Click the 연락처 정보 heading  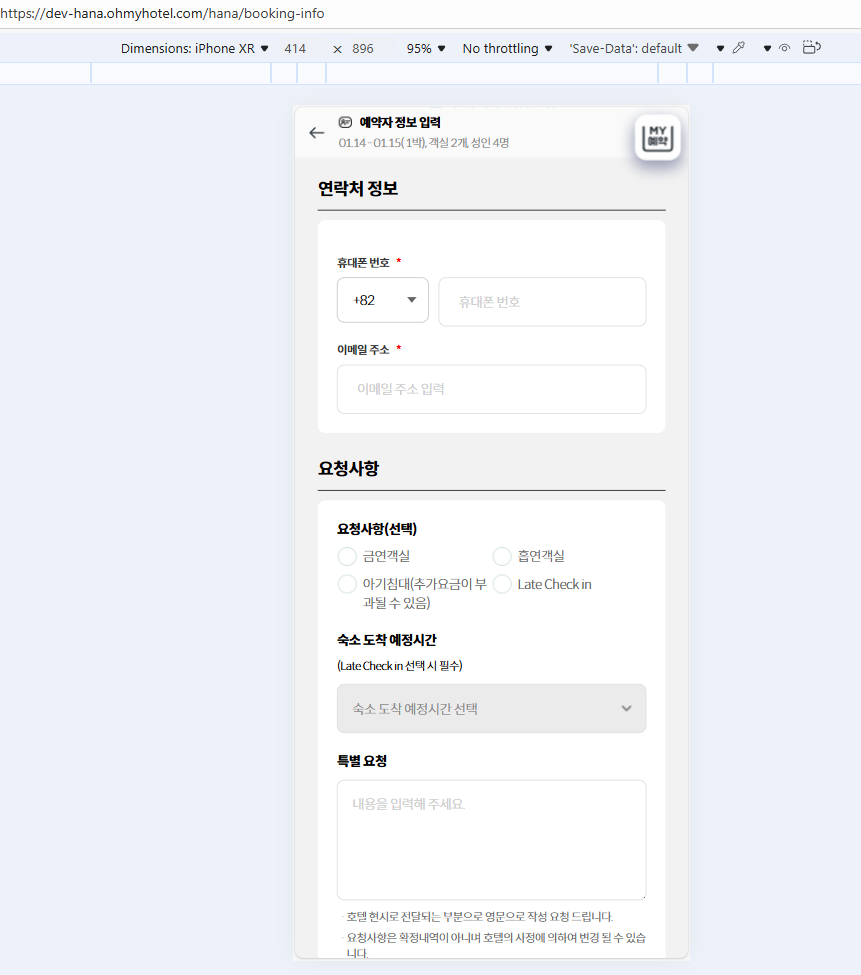[358, 188]
